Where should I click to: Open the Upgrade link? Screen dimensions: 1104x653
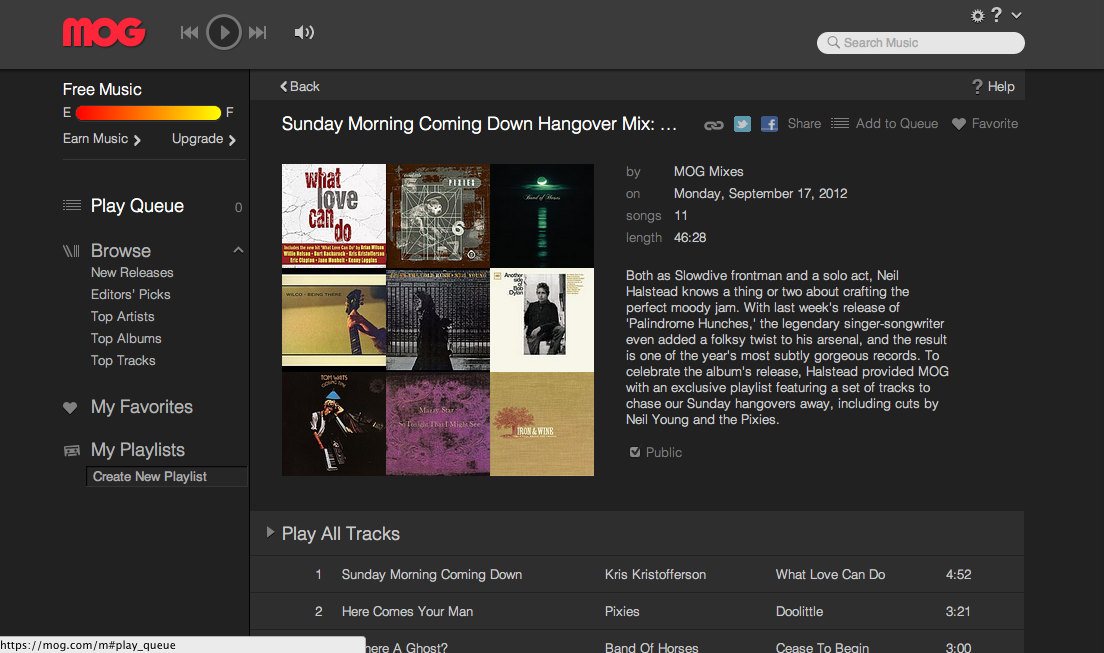pyautogui.click(x=204, y=139)
